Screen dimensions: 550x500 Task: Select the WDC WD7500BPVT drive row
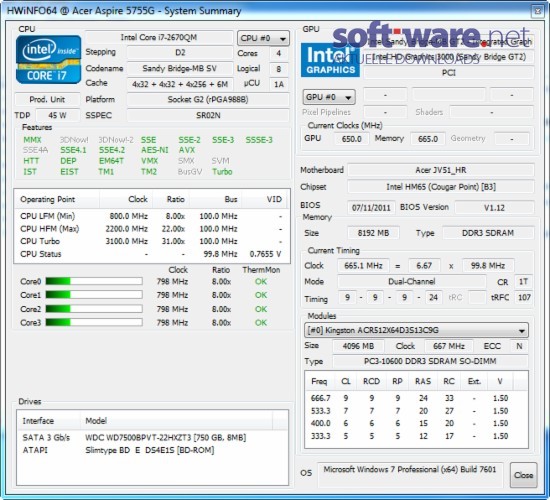tap(152, 438)
